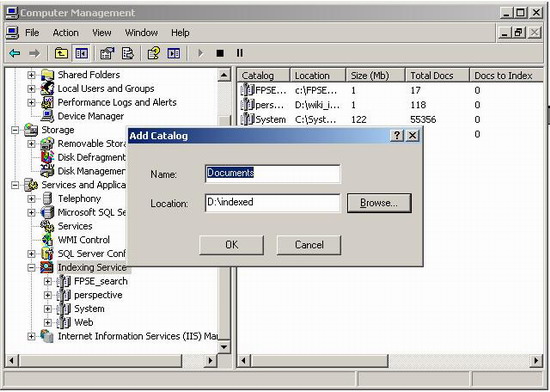This screenshot has width=550, height=392.
Task: Click the tree pane scroll down arrow
Action: coord(224,347)
